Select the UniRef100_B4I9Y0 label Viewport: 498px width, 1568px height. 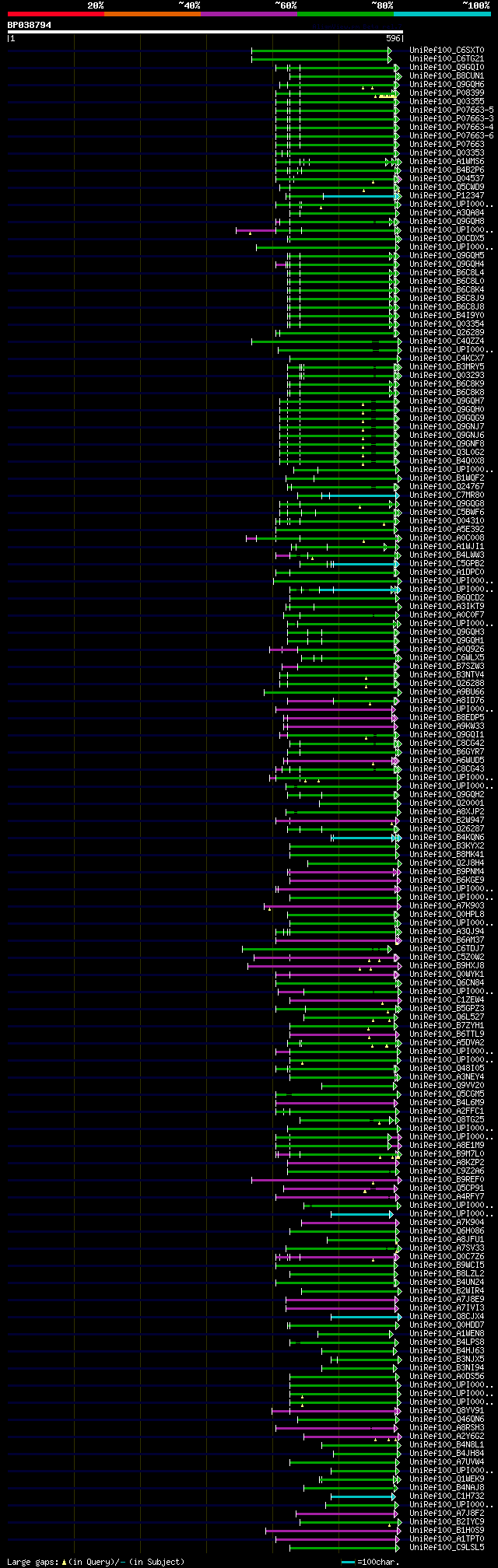coord(447,316)
